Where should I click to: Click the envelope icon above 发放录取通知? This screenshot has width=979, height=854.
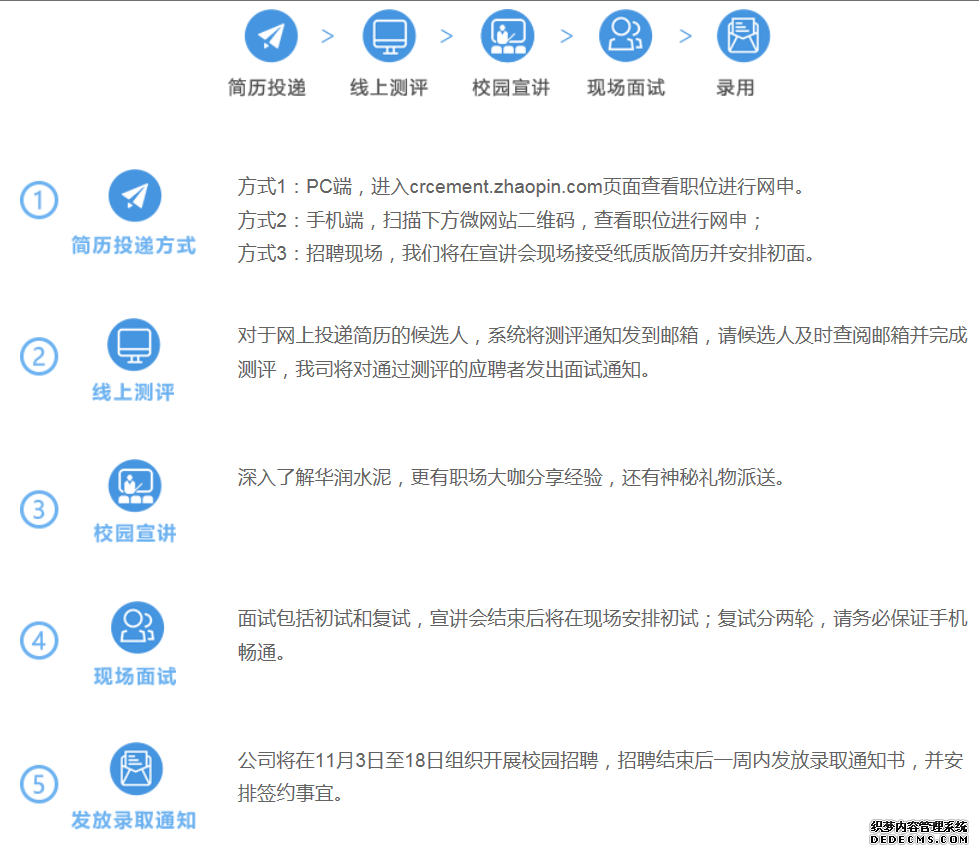point(136,769)
